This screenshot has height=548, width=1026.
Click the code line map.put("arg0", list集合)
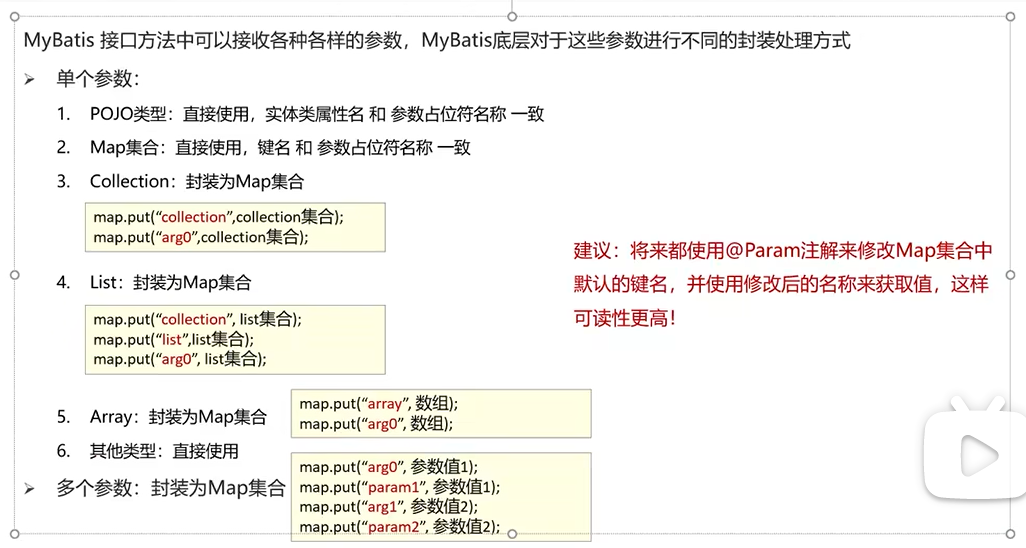[180, 359]
